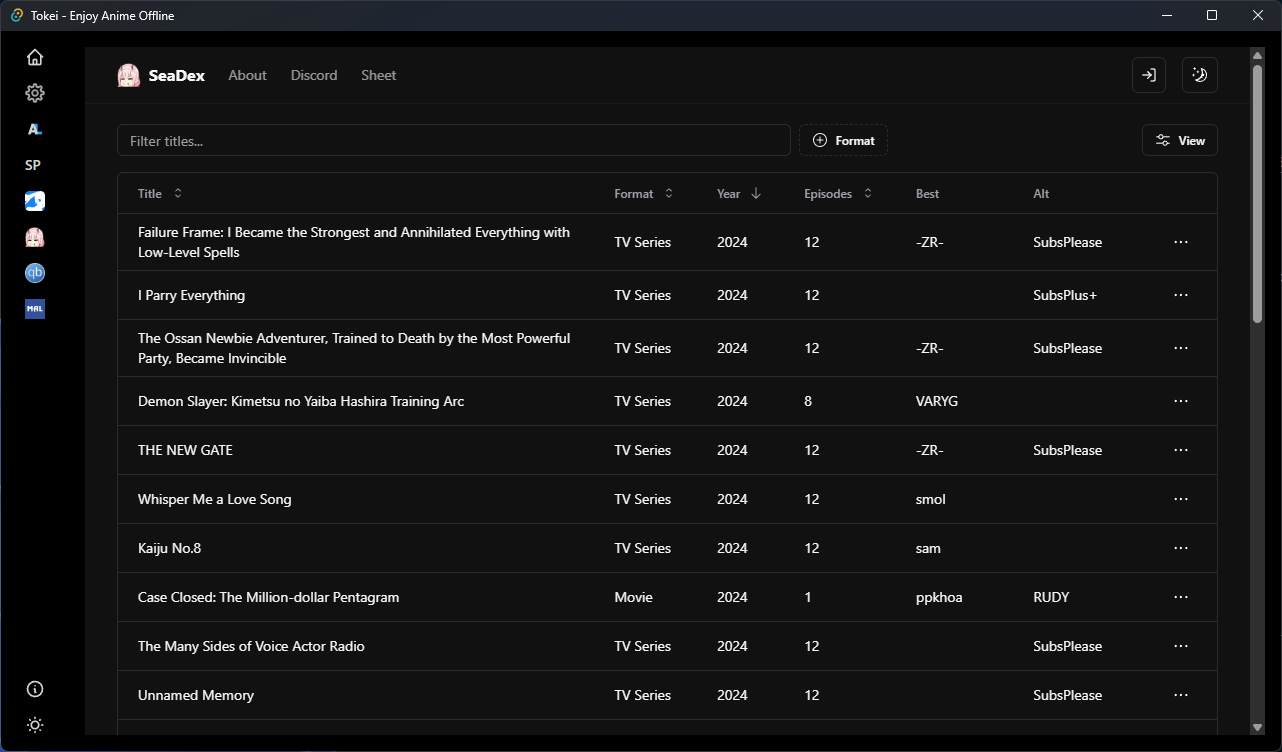The image size is (1282, 752).
Task: Sort by the Year column header
Action: coord(739,194)
